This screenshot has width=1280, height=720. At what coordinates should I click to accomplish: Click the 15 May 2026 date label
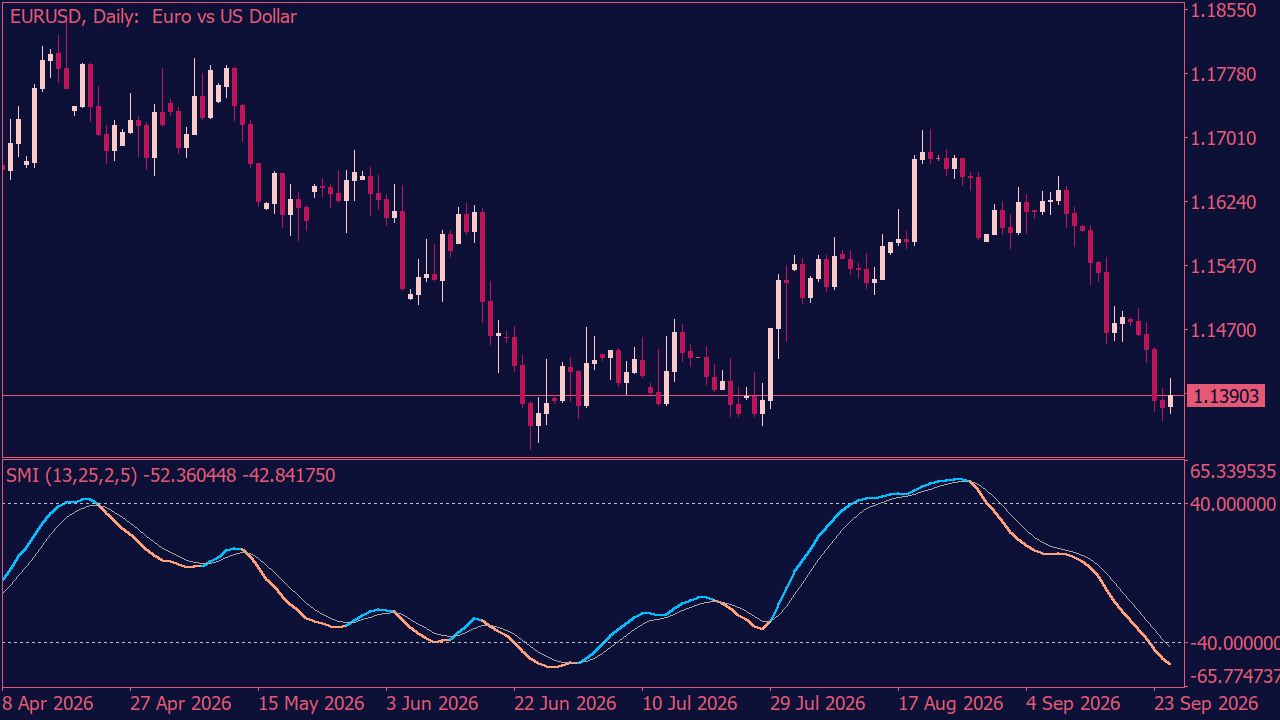coord(310,703)
